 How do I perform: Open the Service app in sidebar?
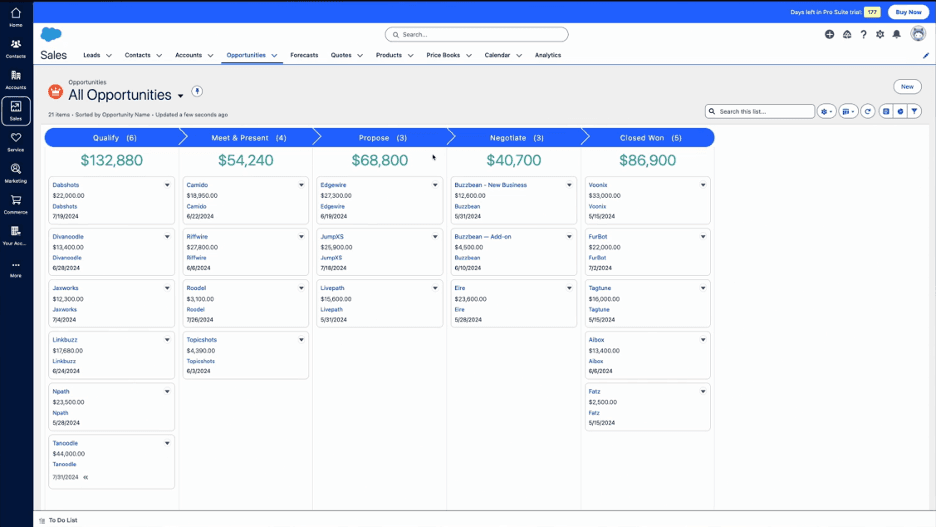click(16, 142)
